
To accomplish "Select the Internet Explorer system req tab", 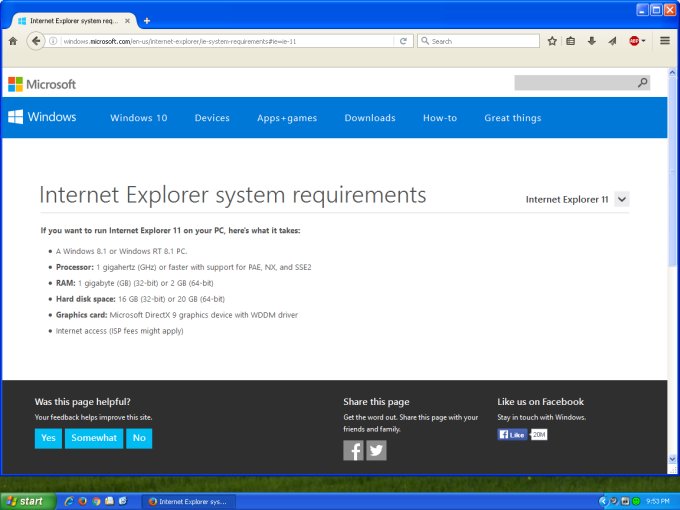I will [x=74, y=20].
